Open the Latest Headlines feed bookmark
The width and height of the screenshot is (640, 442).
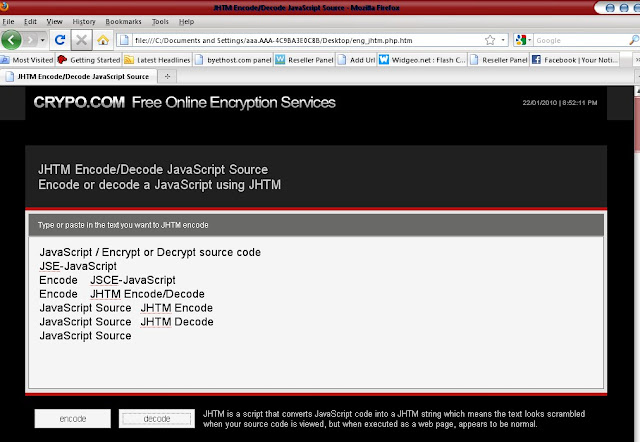click(158, 60)
